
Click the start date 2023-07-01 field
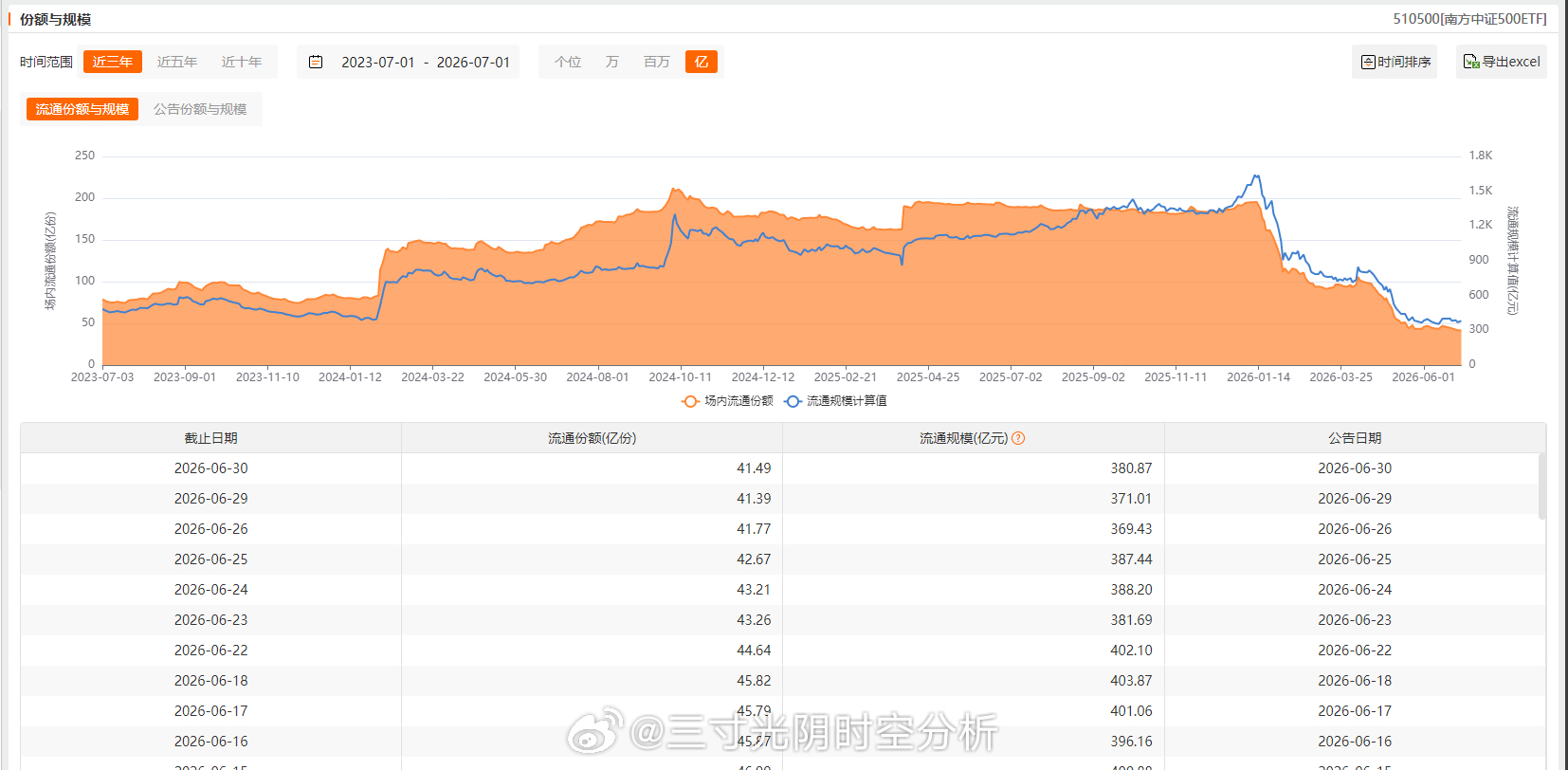pyautogui.click(x=377, y=62)
